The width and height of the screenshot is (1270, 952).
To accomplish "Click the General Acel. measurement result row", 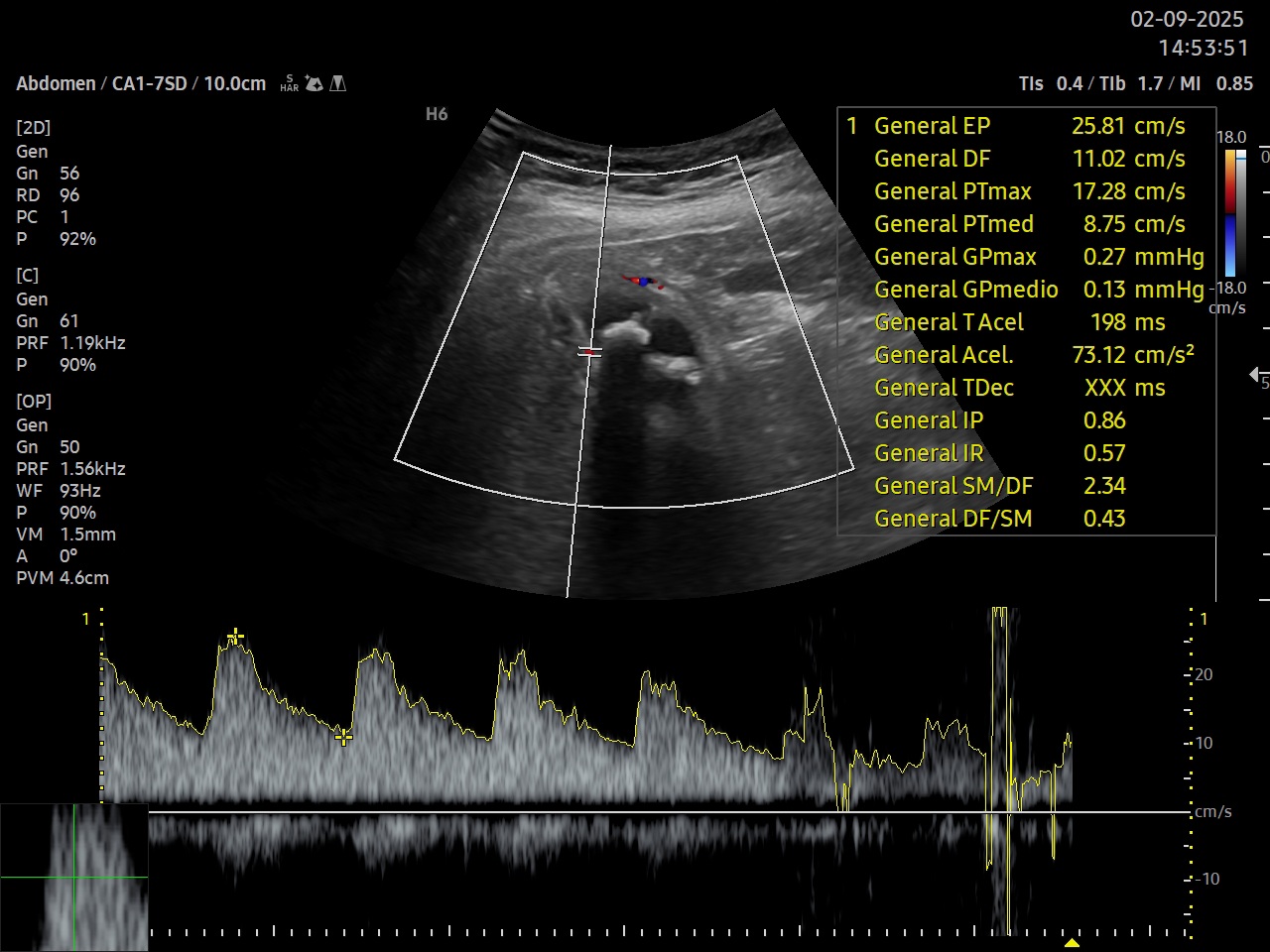I will click(1027, 355).
